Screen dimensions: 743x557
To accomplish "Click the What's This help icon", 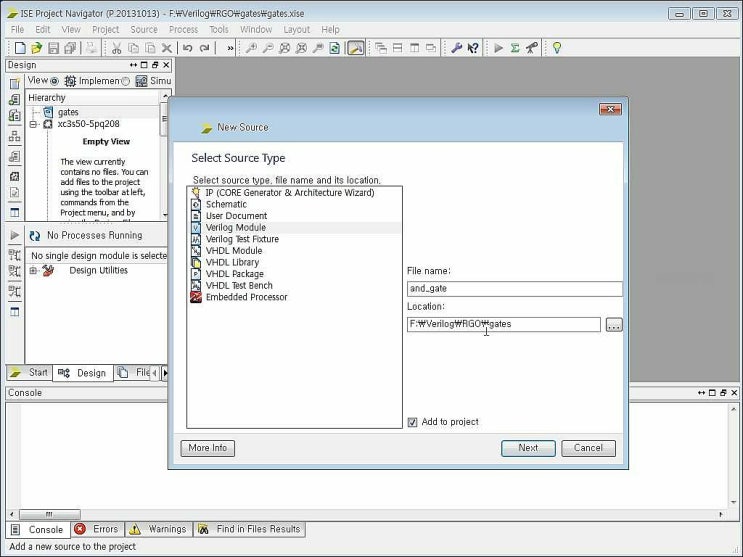I will [x=473, y=48].
